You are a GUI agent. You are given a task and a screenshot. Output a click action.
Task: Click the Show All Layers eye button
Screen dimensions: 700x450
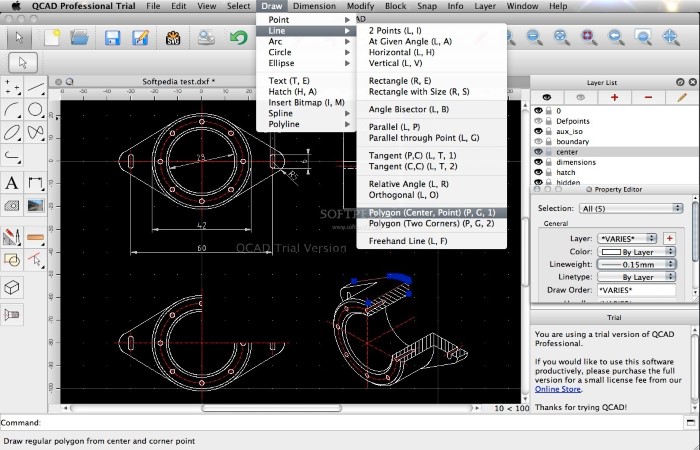pyautogui.click(x=546, y=97)
